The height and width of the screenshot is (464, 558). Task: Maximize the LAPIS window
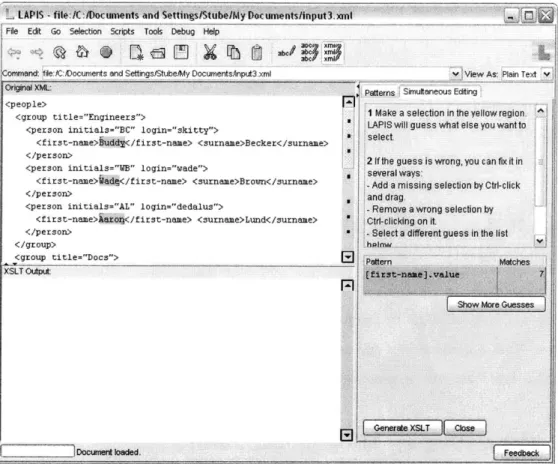click(x=529, y=16)
